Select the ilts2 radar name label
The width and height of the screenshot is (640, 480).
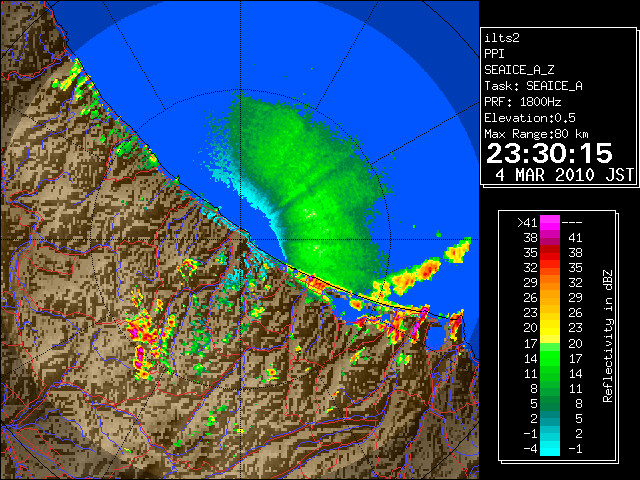click(x=502, y=38)
